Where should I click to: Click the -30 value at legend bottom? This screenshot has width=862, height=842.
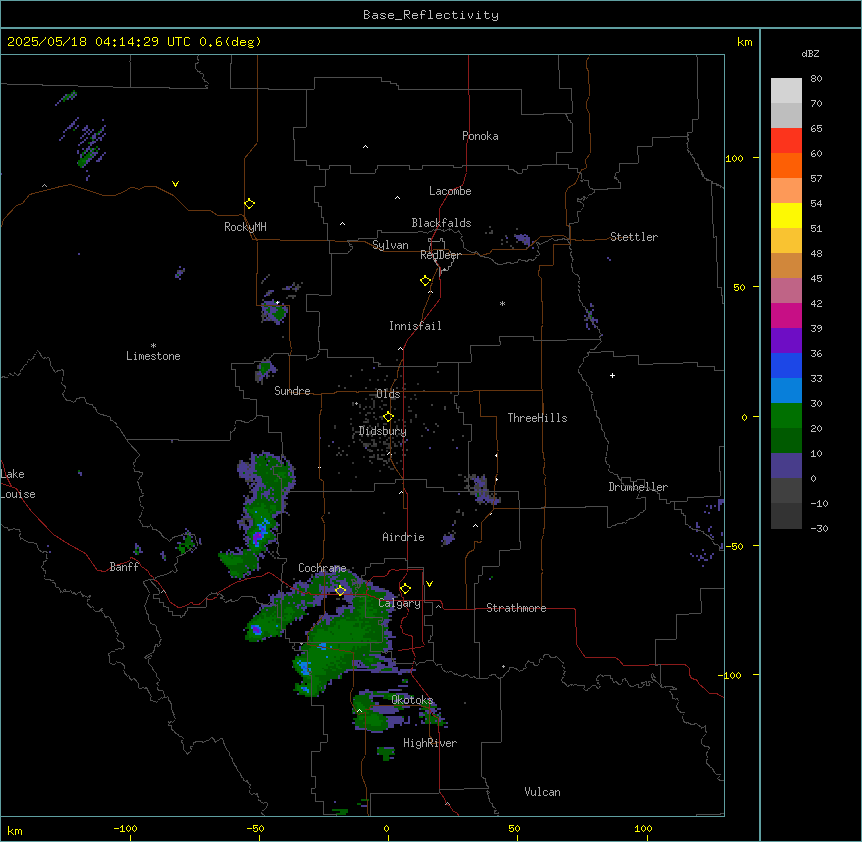click(x=819, y=528)
